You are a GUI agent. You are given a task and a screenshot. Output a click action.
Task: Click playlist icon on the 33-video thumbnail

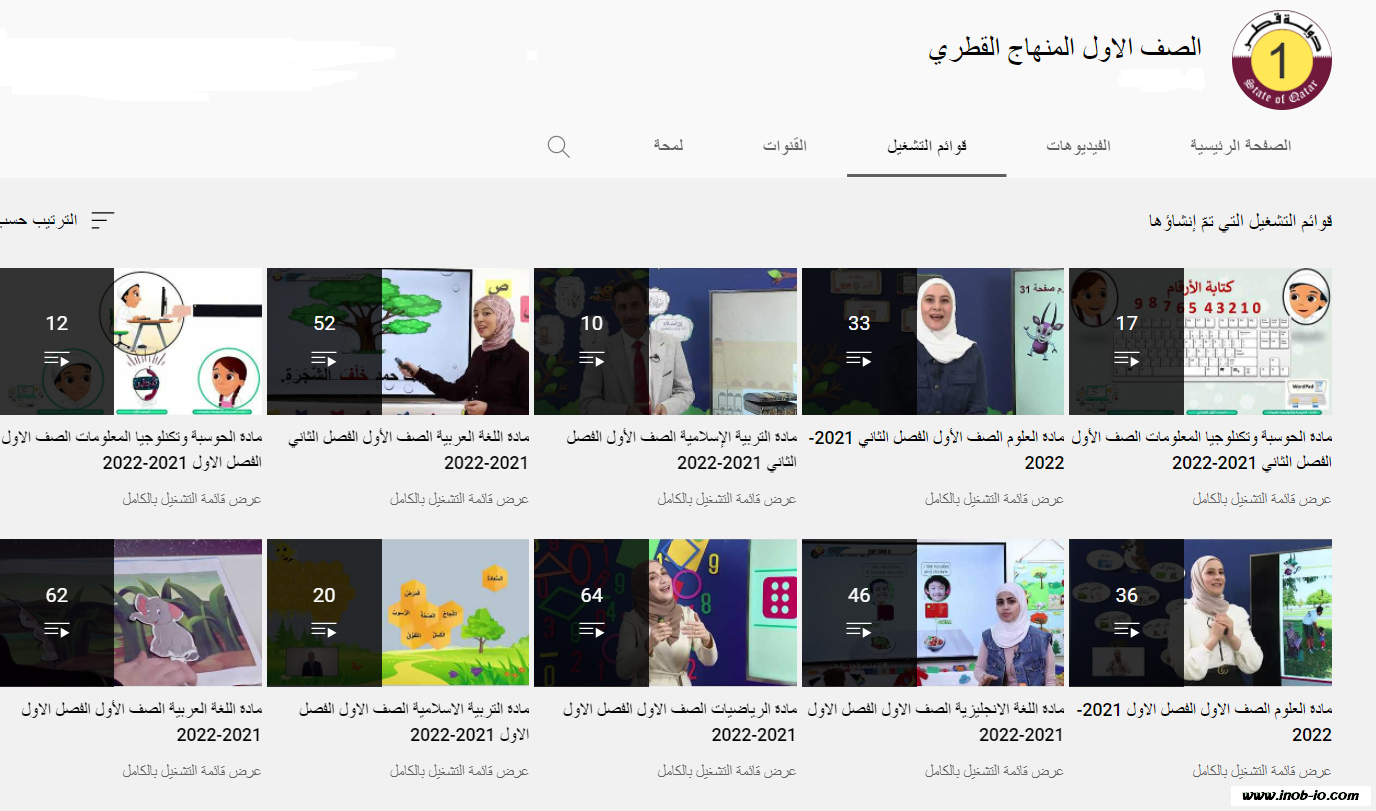[x=859, y=359]
